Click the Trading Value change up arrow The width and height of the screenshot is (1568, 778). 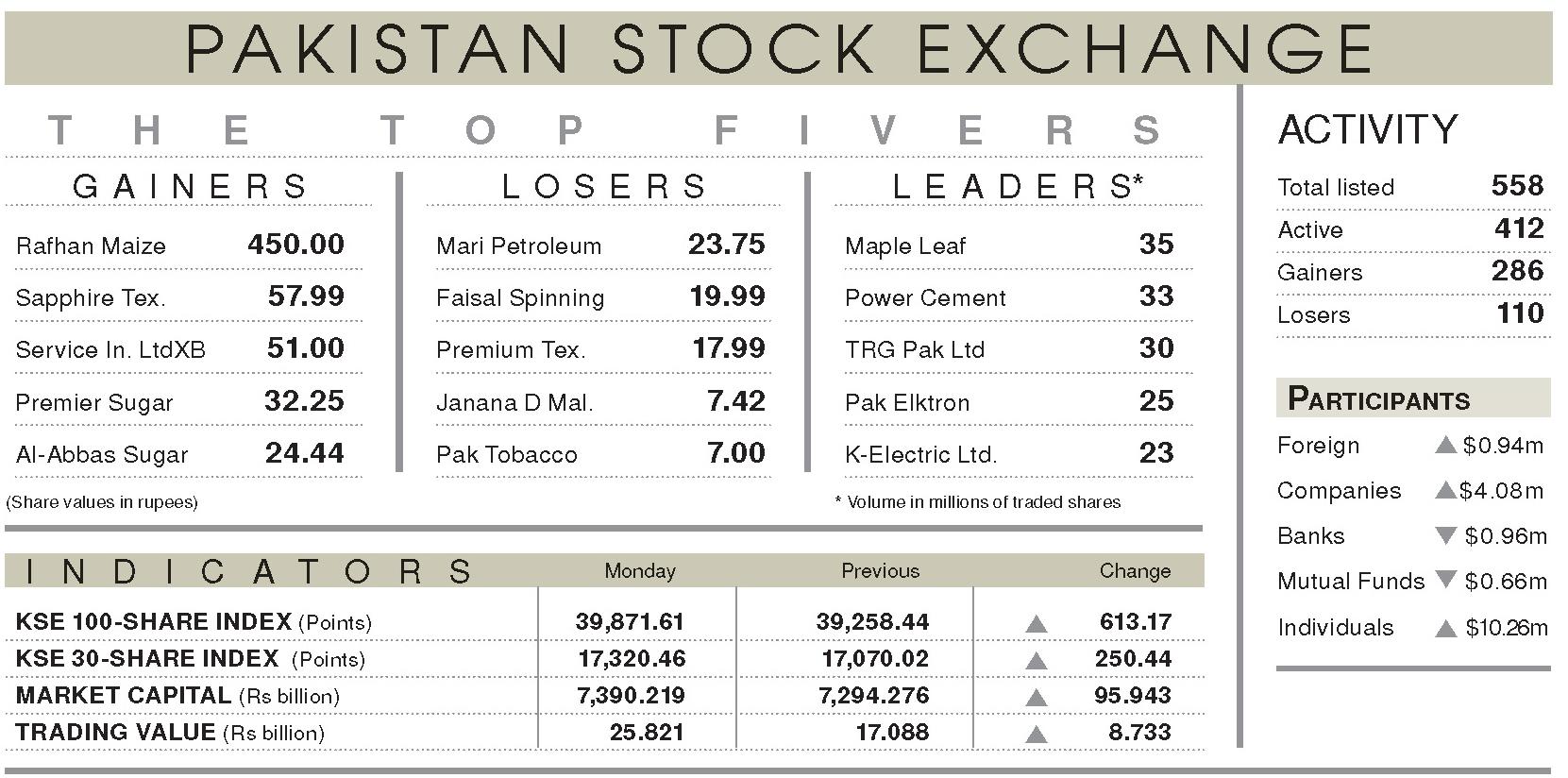[x=1036, y=734]
